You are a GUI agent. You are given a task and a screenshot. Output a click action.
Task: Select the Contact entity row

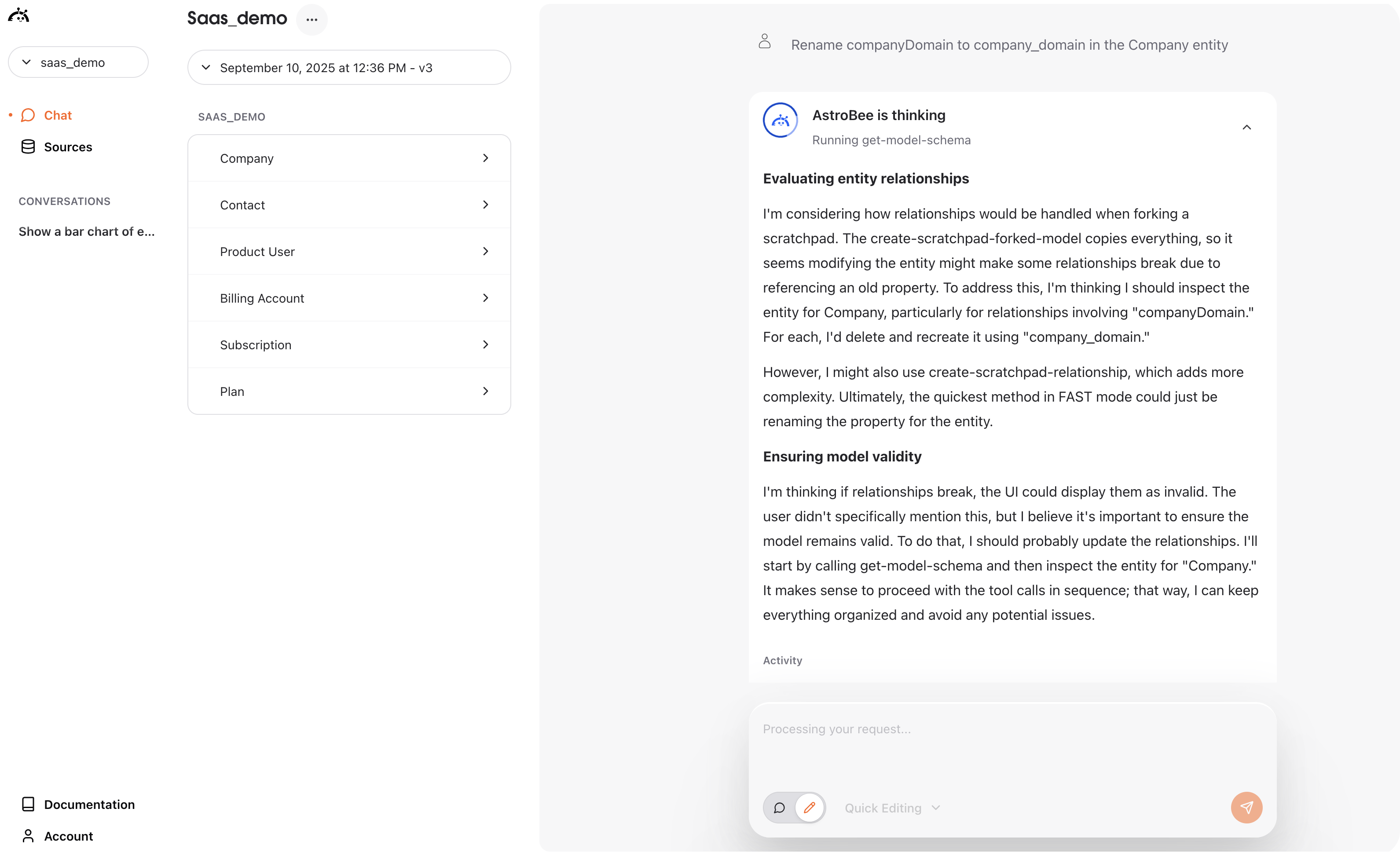[x=349, y=205]
